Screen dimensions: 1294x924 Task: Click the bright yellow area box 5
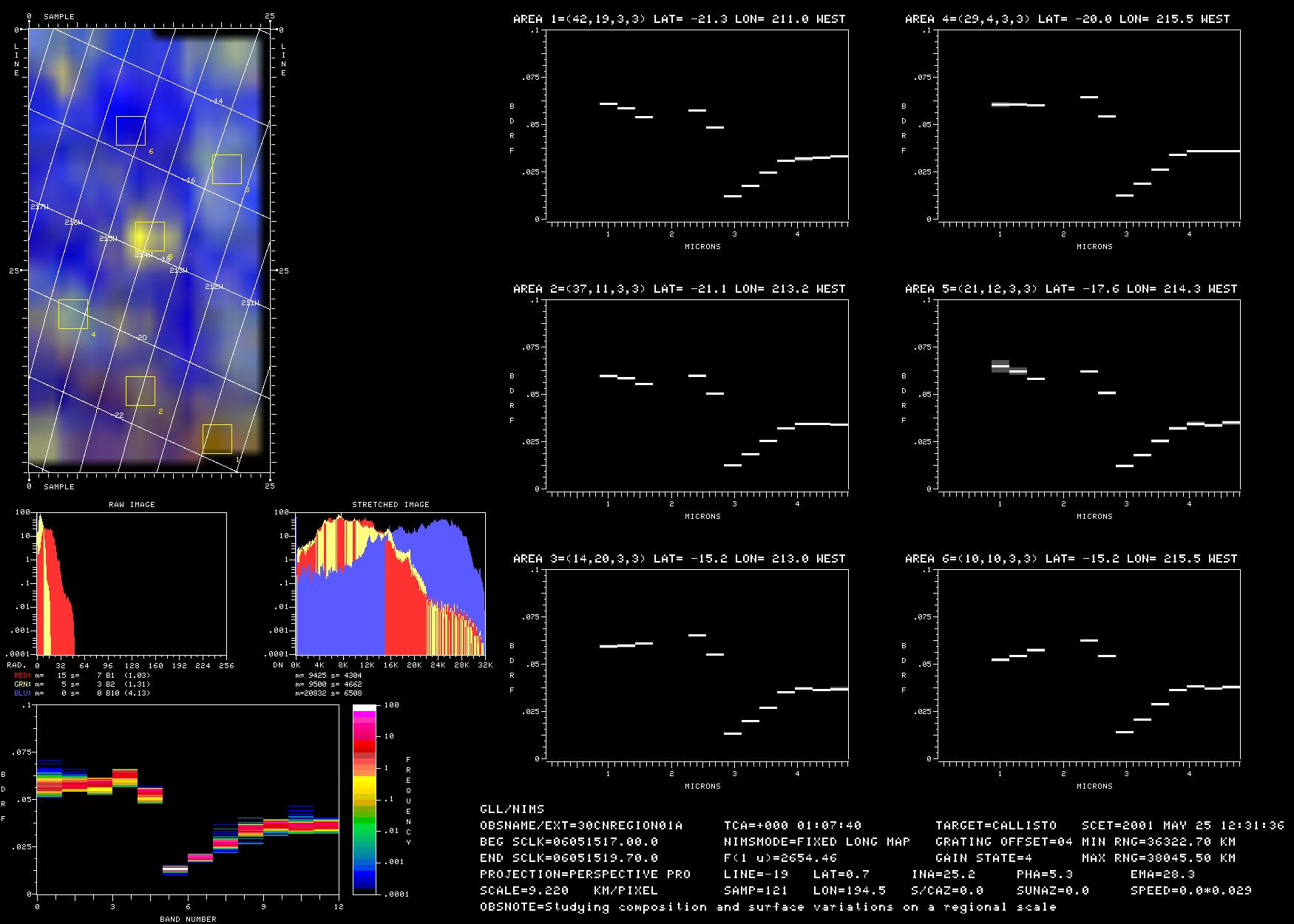(x=150, y=236)
